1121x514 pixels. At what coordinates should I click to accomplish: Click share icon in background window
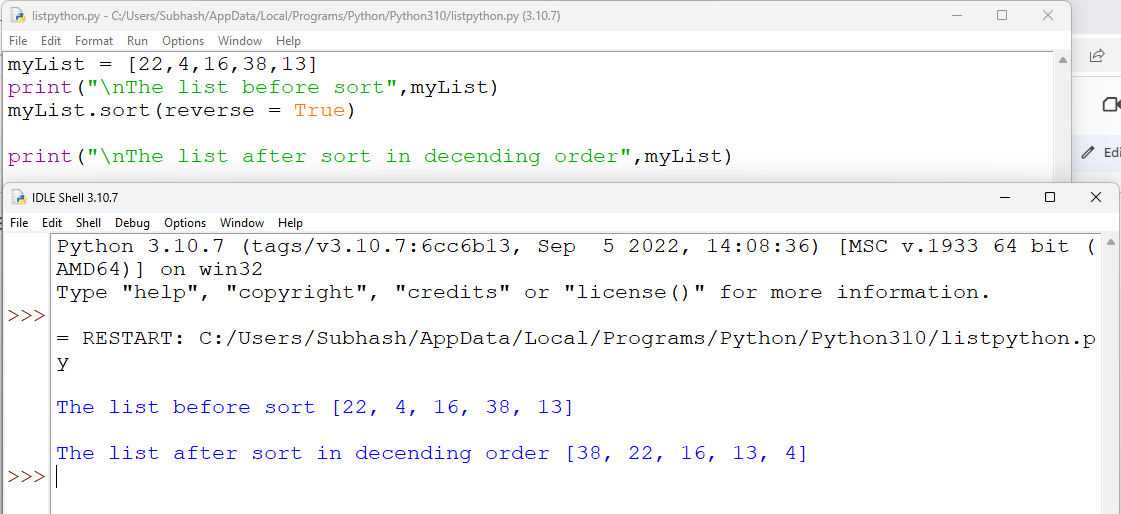(1096, 56)
